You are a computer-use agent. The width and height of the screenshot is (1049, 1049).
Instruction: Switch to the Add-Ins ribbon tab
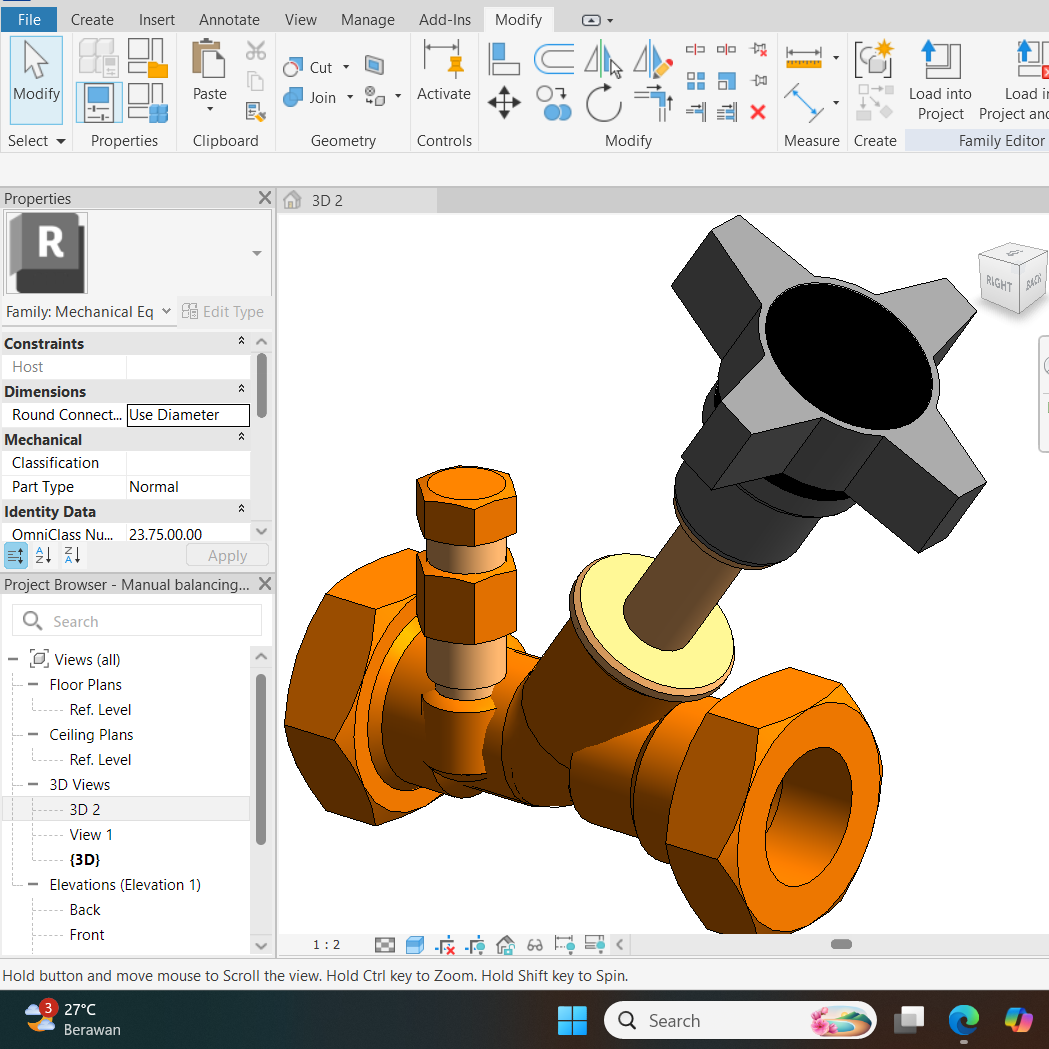[444, 20]
